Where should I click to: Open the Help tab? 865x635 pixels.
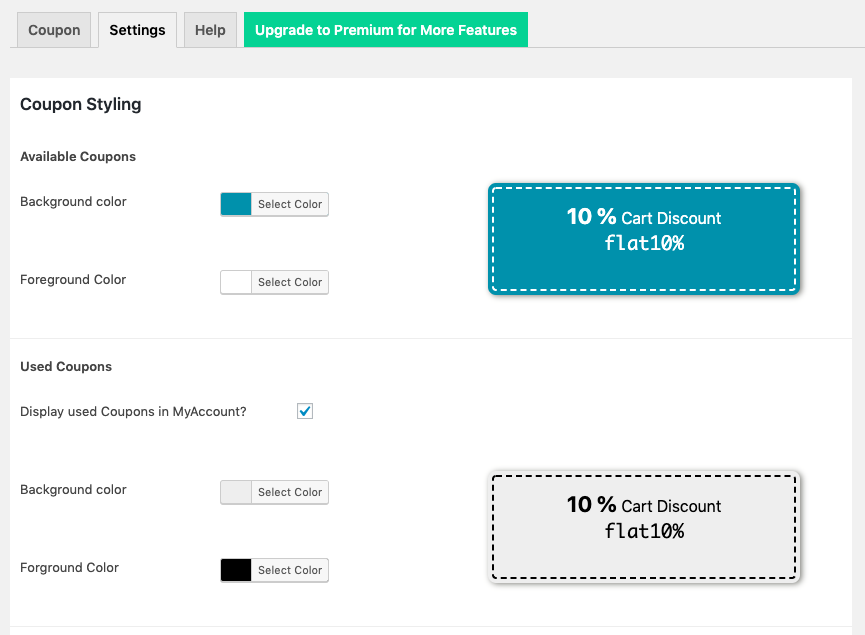(210, 30)
